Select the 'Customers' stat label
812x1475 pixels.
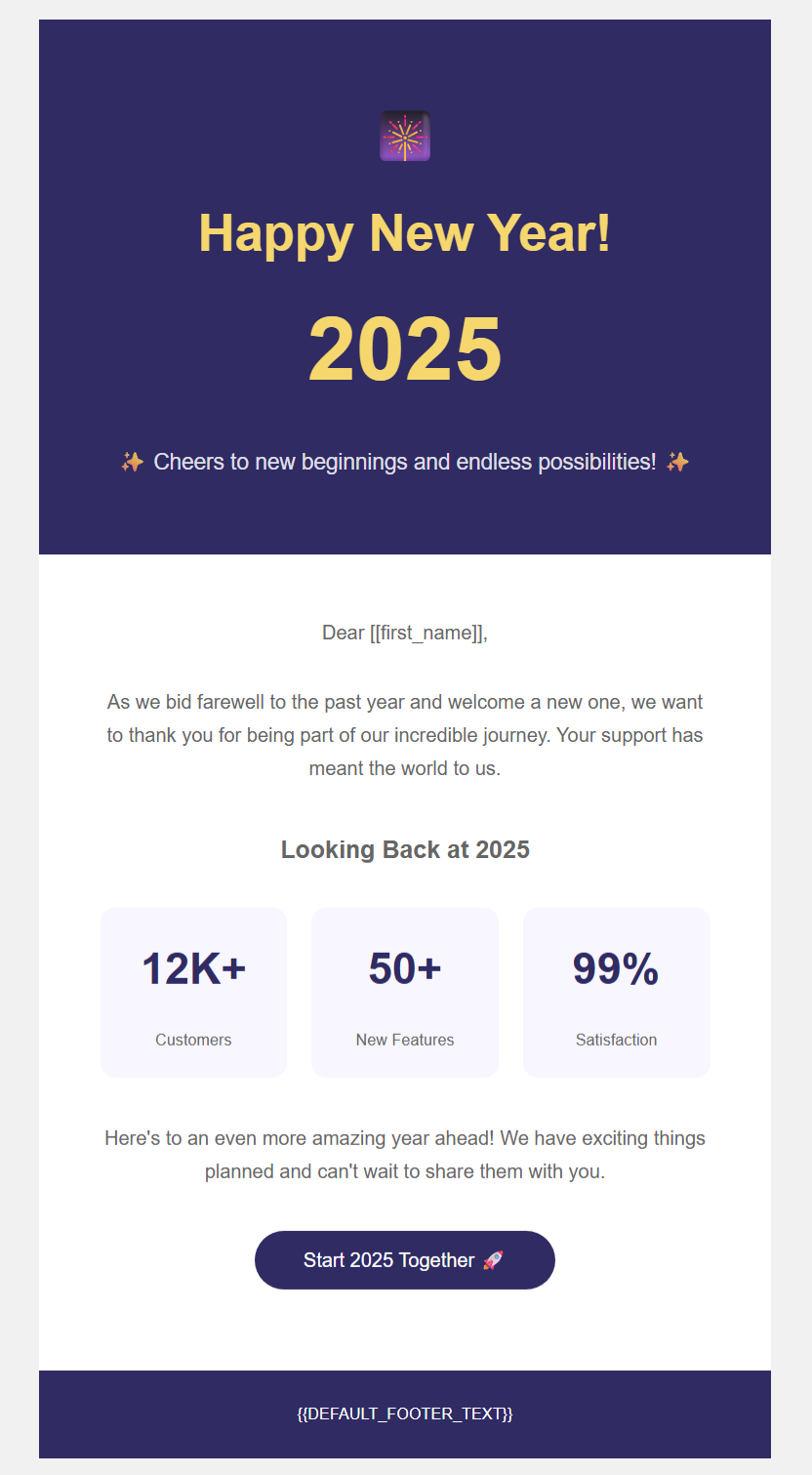[x=193, y=1040]
